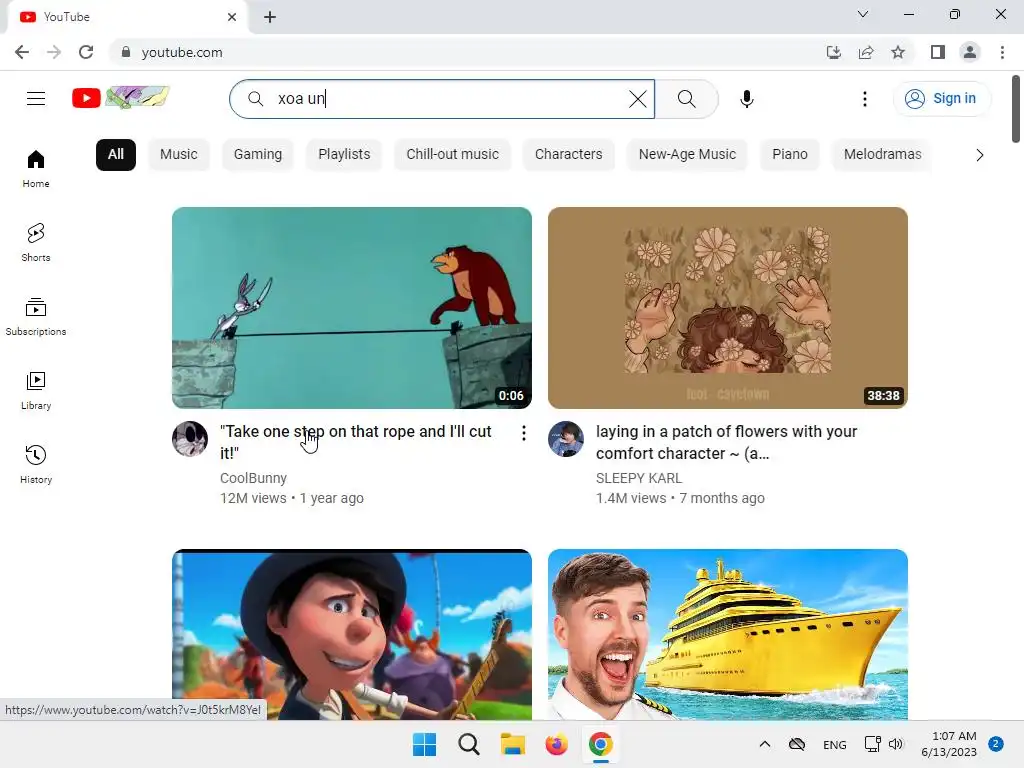
Task: Bookmark this tab with the star
Action: 898,52
